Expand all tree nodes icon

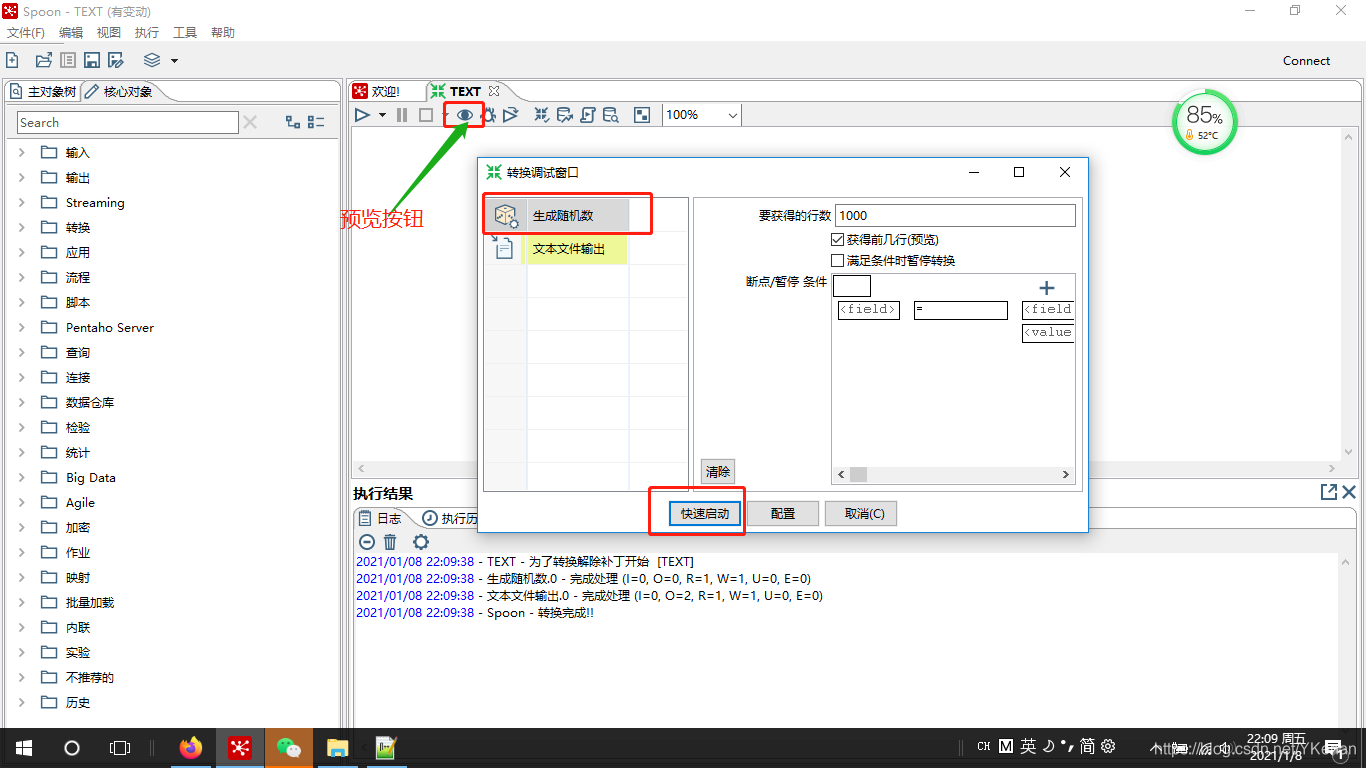tap(293, 122)
